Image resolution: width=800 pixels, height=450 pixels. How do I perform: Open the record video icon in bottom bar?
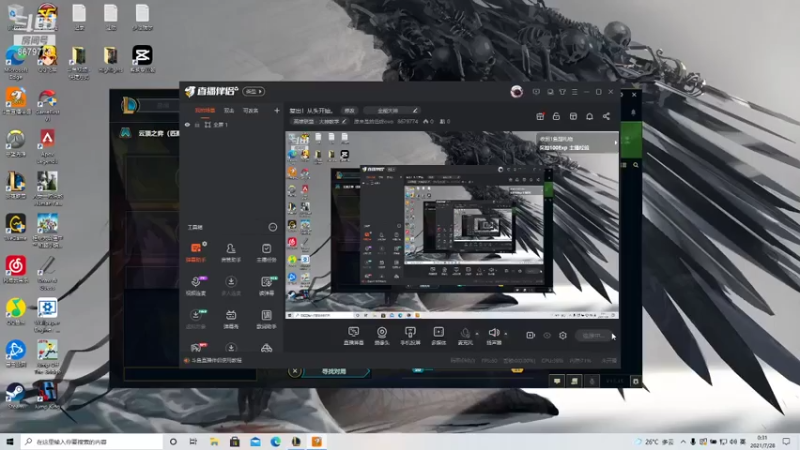530,335
